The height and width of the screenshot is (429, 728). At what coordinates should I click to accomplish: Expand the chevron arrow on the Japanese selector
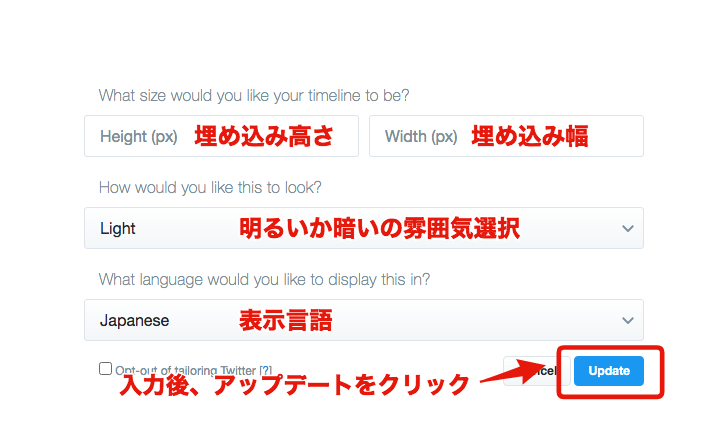point(628,320)
